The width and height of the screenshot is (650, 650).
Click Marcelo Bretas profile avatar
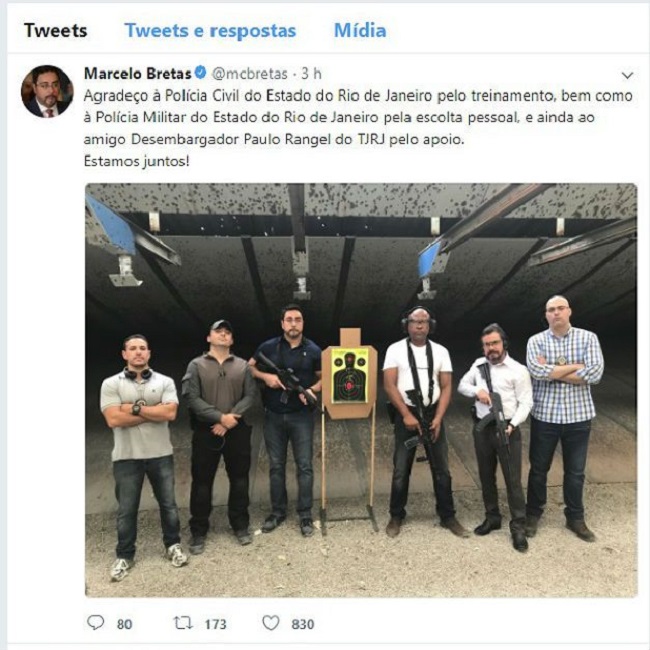tap(47, 92)
